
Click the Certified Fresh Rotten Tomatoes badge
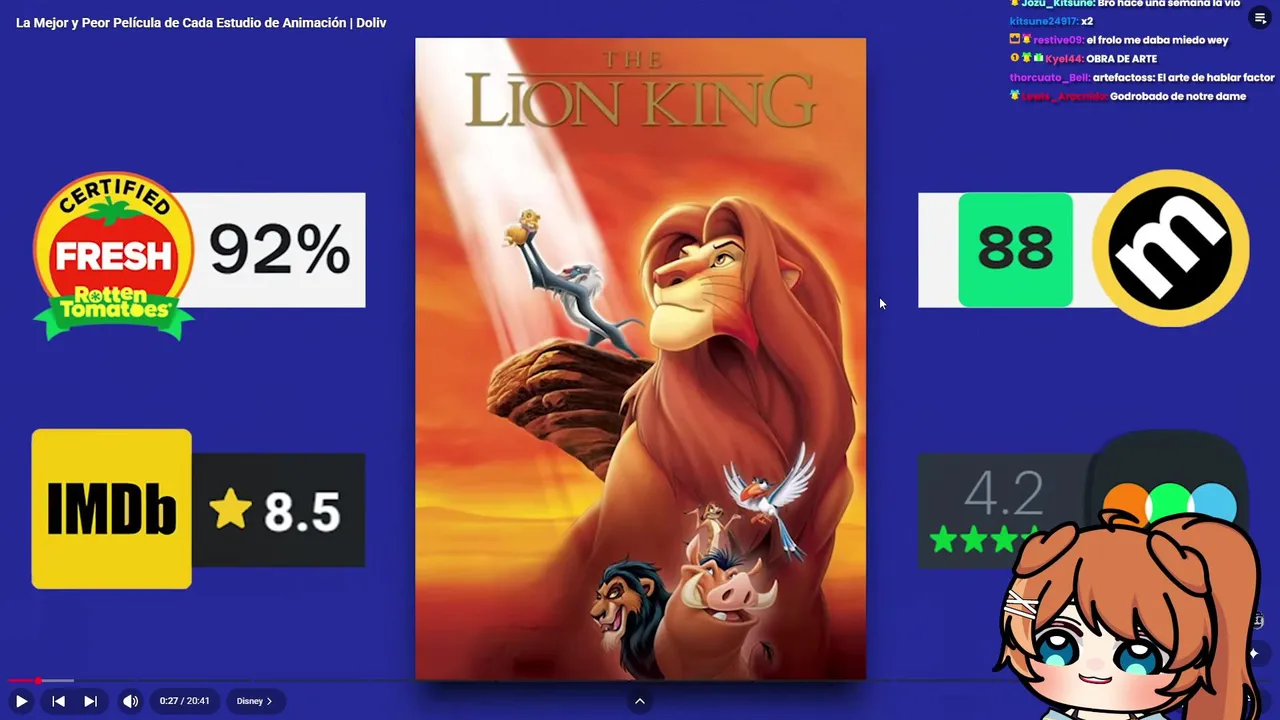[x=113, y=255]
